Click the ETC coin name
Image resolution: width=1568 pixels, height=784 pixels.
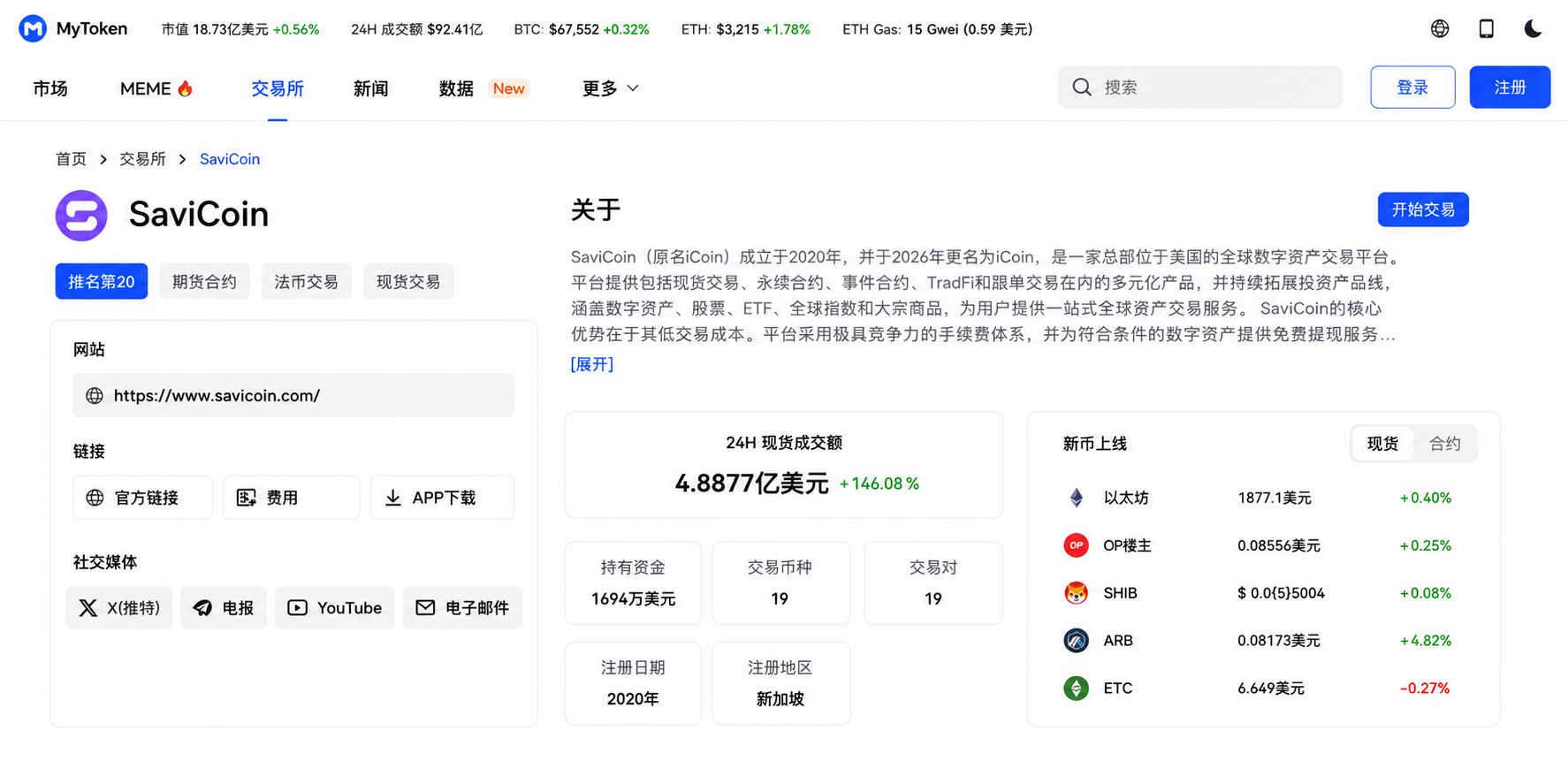click(x=1117, y=689)
